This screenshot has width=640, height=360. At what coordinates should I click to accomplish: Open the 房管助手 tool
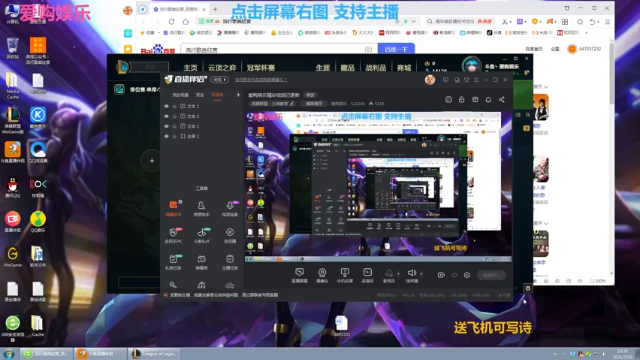tap(201, 208)
